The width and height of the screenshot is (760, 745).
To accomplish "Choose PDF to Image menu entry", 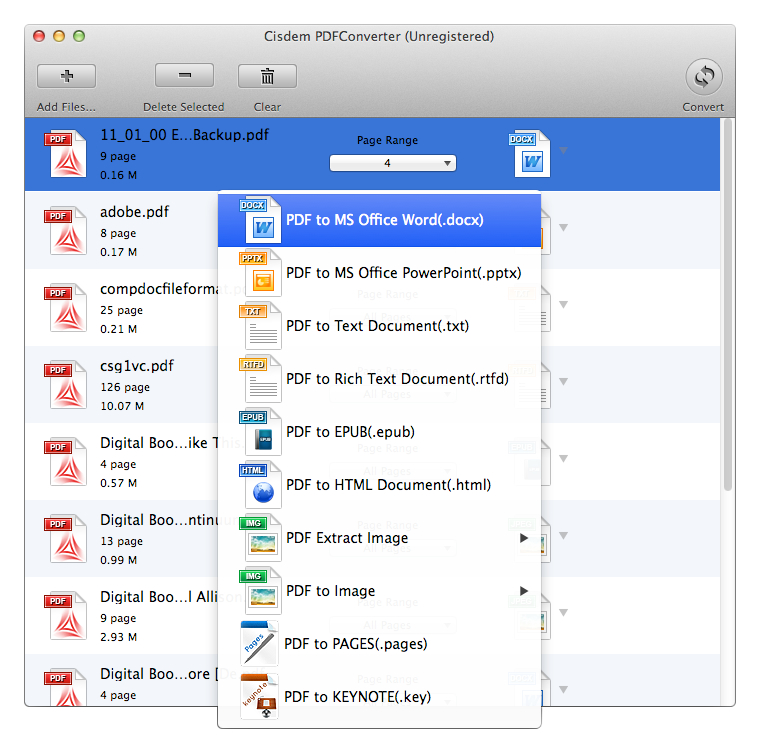I will 379,591.
